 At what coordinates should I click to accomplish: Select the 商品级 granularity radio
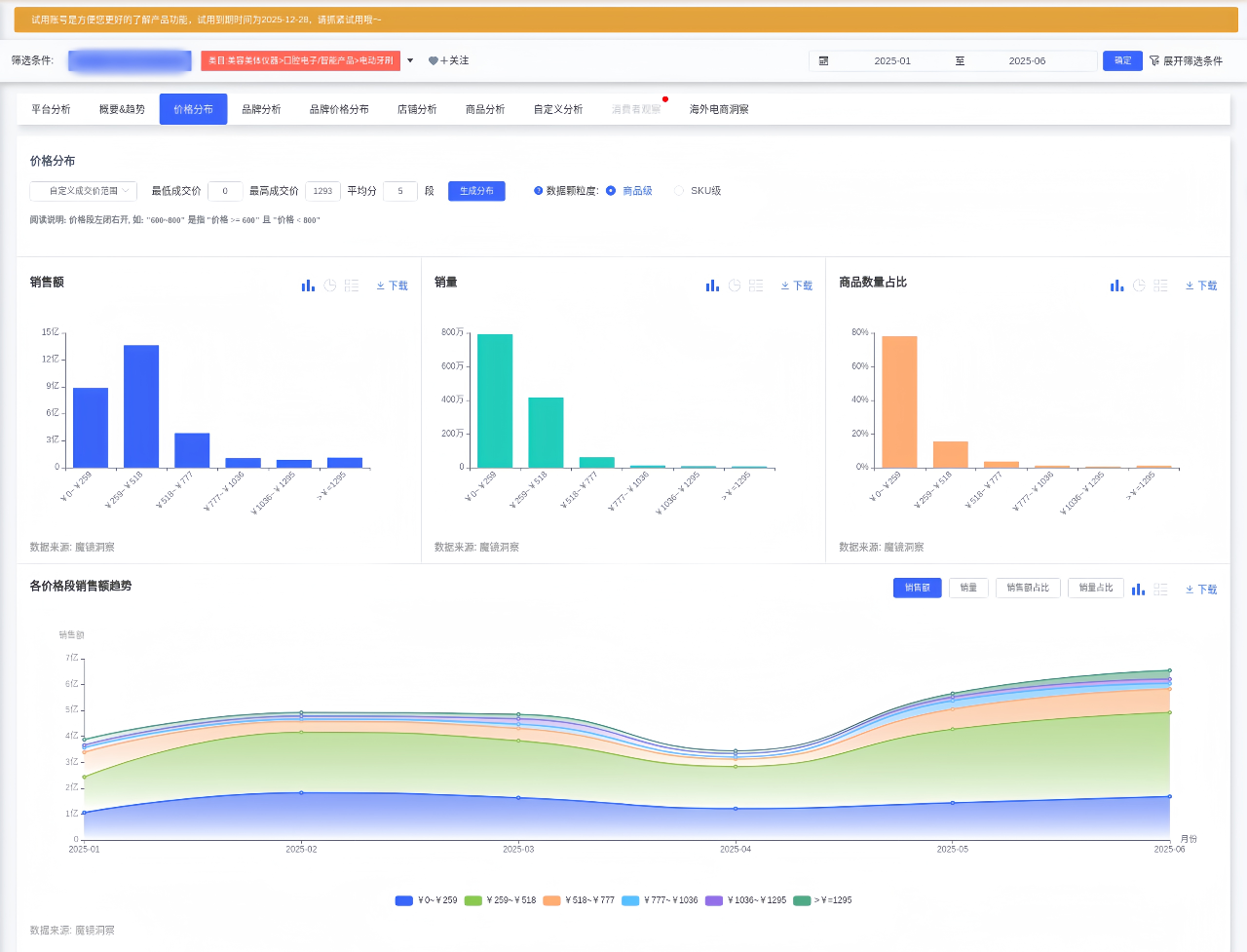click(611, 191)
